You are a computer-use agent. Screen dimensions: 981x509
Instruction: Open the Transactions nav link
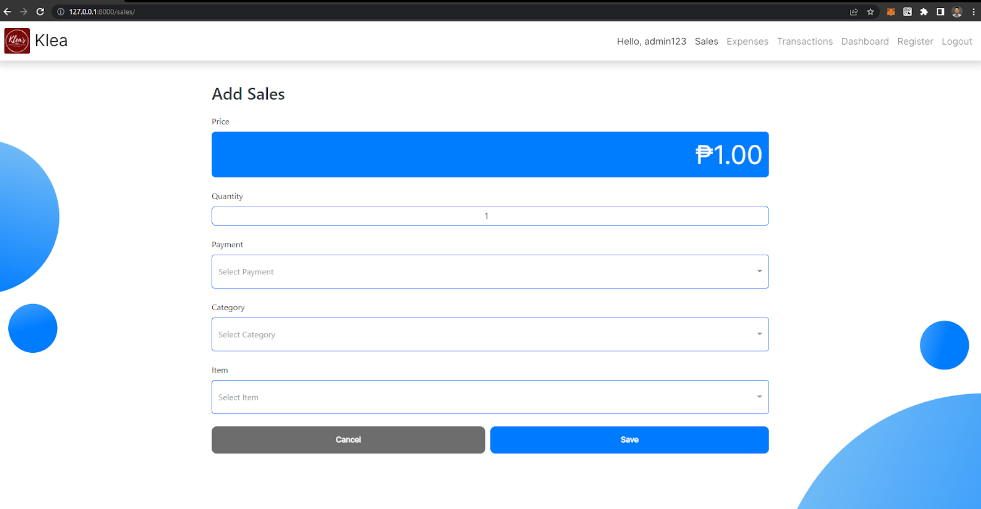805,41
